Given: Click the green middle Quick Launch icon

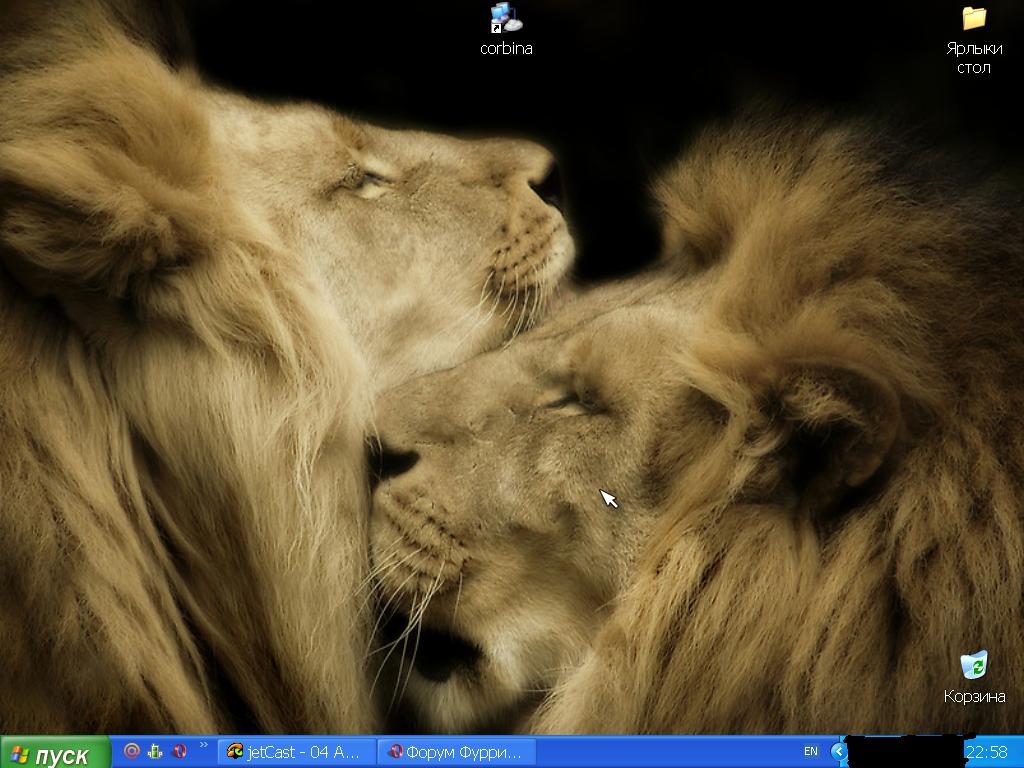Looking at the screenshot, I should [x=155, y=751].
